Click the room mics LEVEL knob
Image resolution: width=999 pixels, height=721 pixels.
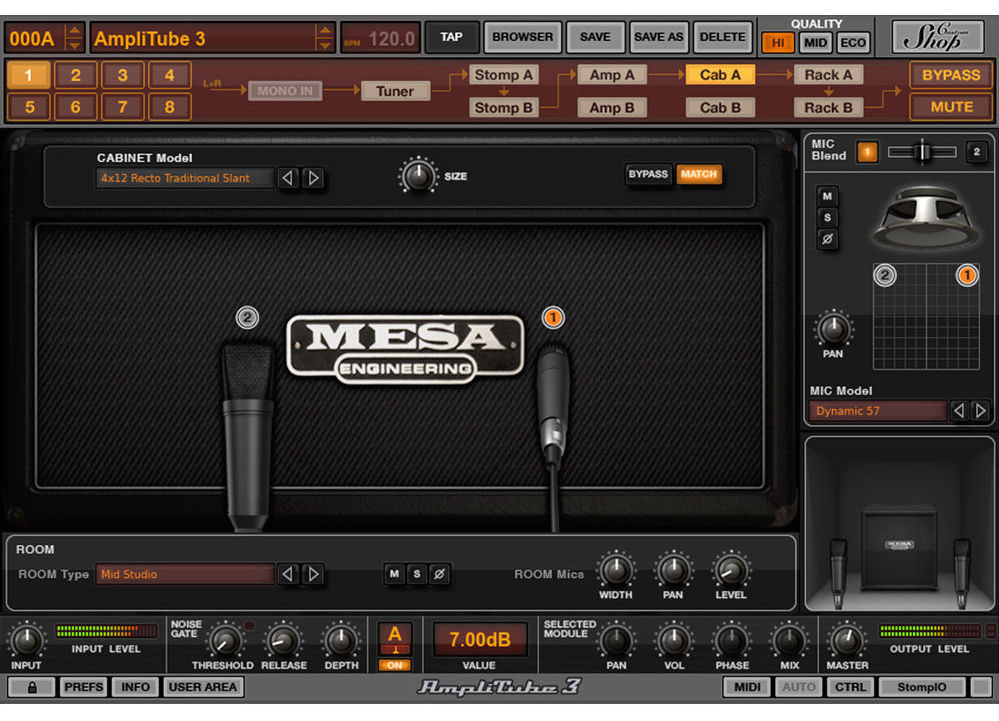731,570
